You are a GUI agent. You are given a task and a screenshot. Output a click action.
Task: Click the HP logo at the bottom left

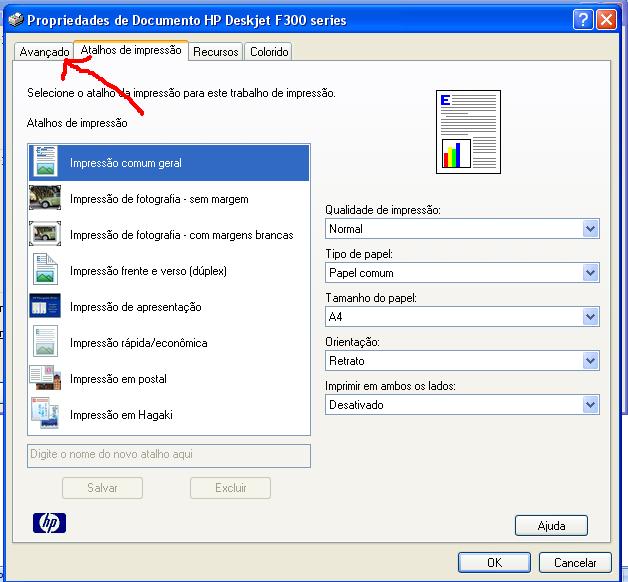click(x=49, y=523)
